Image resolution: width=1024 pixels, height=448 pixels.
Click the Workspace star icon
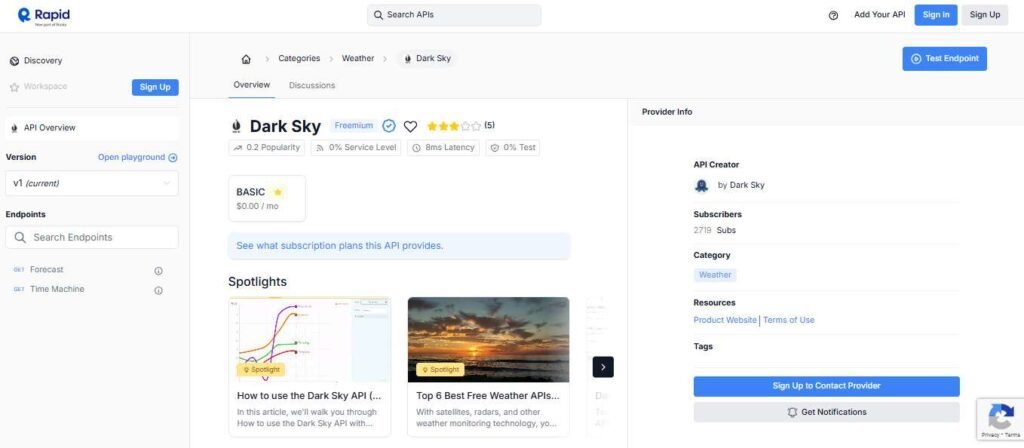tap(14, 87)
